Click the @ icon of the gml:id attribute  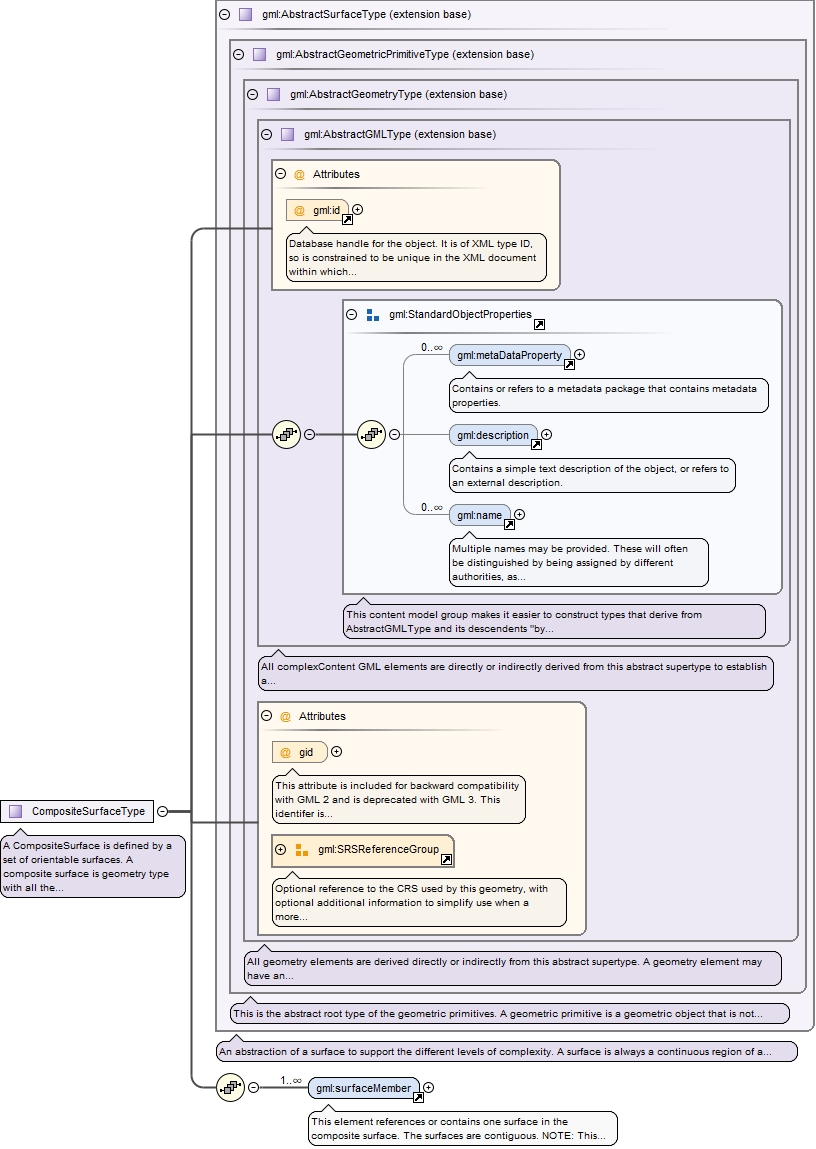pyautogui.click(x=299, y=210)
